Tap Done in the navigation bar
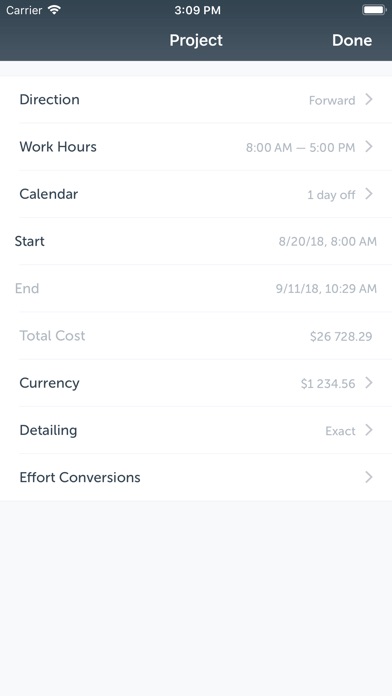 (x=352, y=40)
